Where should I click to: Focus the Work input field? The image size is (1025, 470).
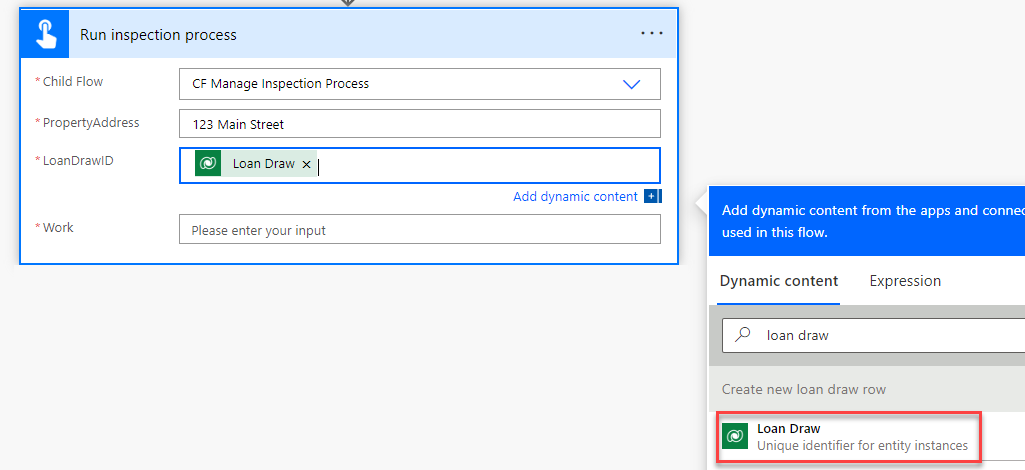click(x=419, y=230)
